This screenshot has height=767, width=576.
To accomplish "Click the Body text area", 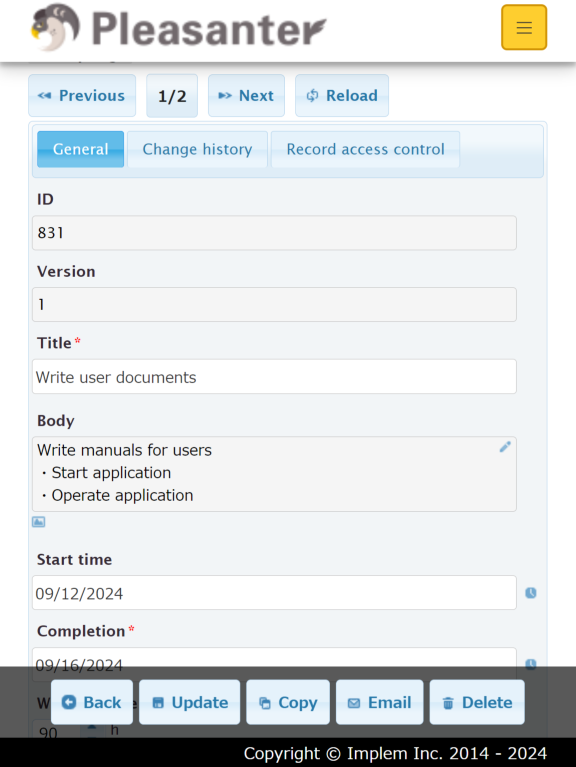I will 274,474.
